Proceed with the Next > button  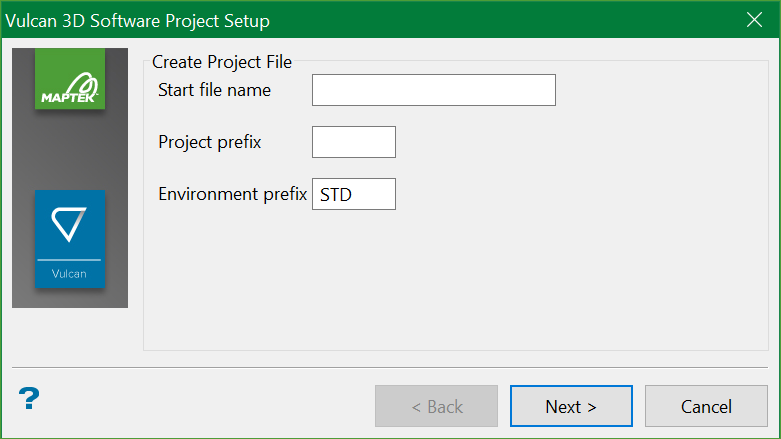[x=571, y=406]
